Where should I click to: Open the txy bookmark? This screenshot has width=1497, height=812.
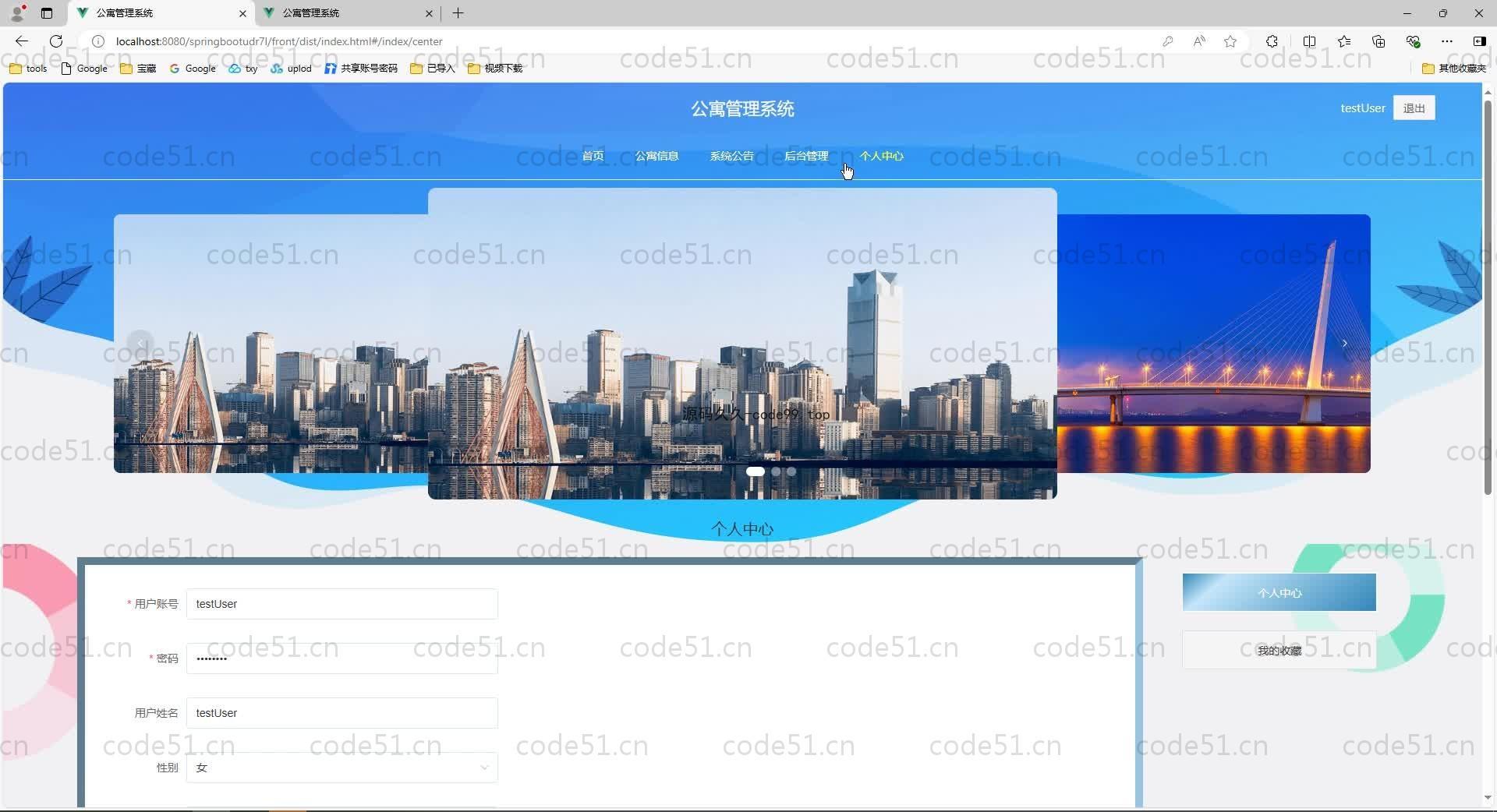(243, 69)
